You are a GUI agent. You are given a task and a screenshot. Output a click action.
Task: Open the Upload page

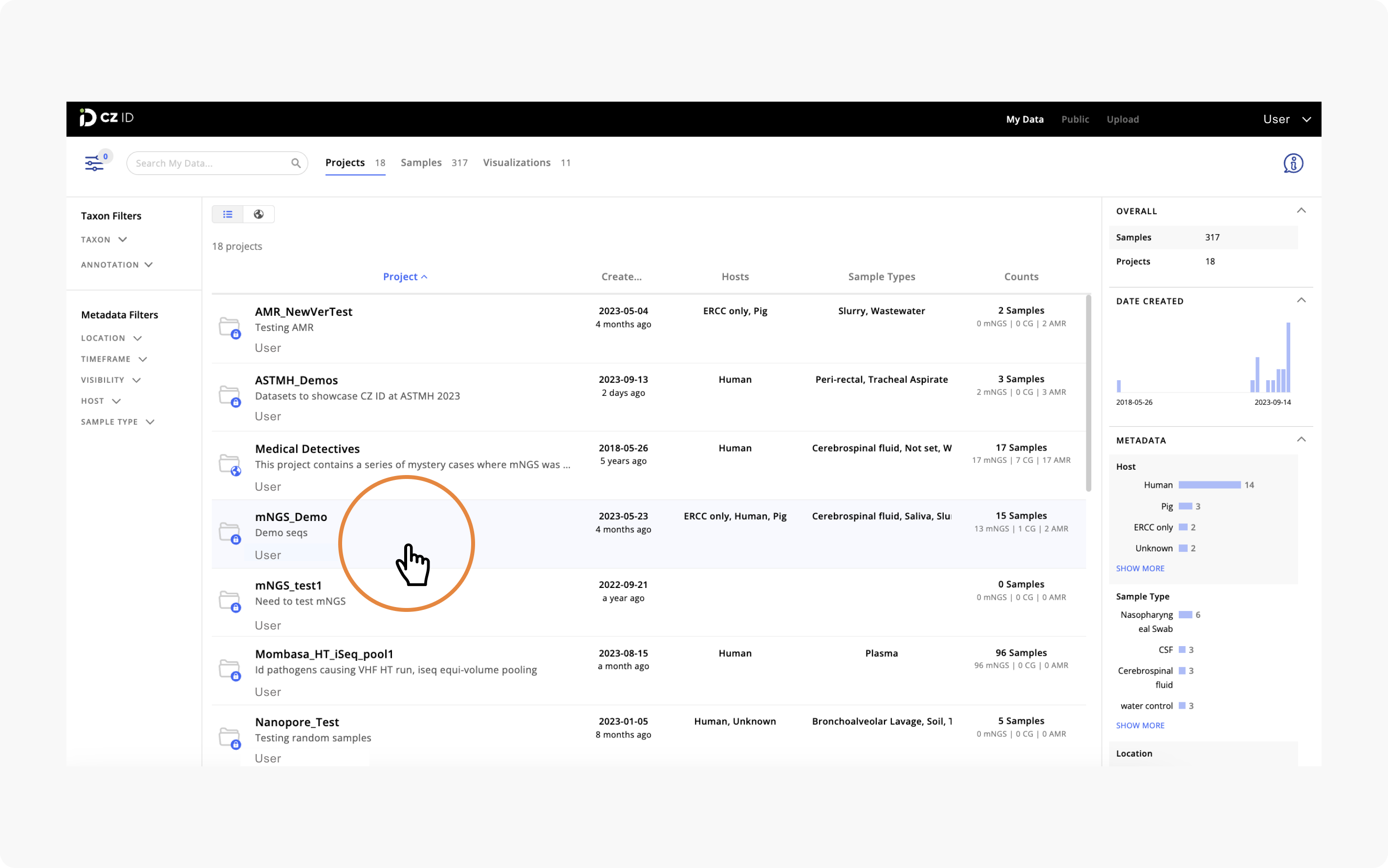1122,119
